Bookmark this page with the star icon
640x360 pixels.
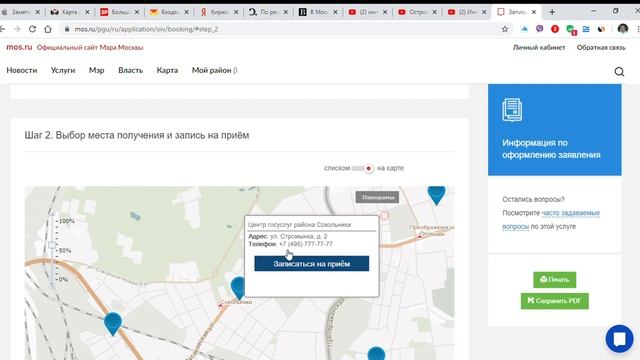(505, 29)
